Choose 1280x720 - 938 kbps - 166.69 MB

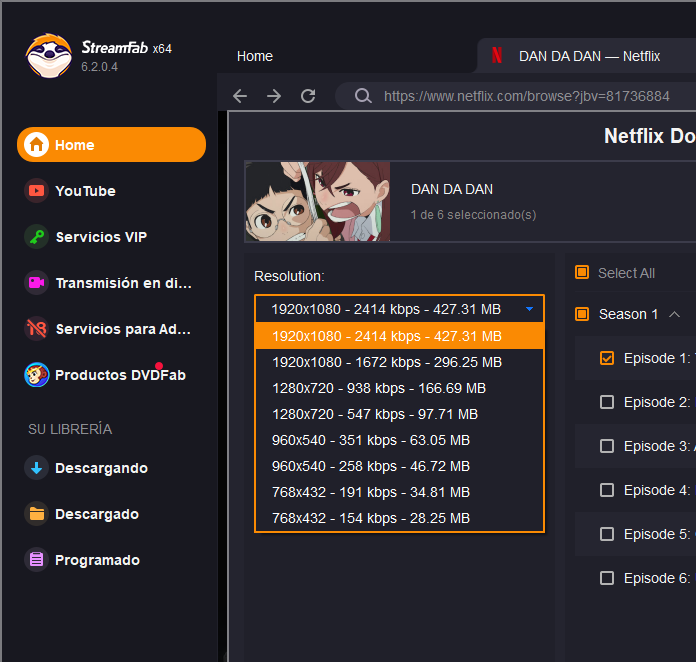[x=399, y=388]
